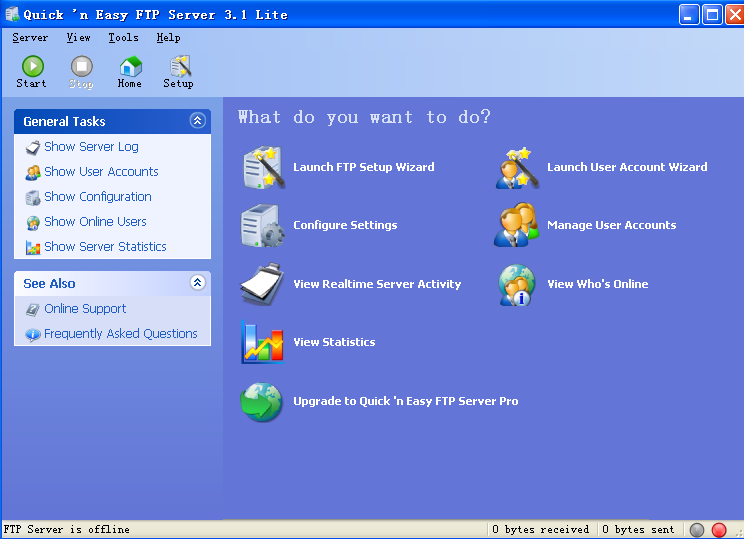Viewport: 744px width, 539px height.
Task: Open the Setup toolbar icon
Action: pyautogui.click(x=178, y=67)
